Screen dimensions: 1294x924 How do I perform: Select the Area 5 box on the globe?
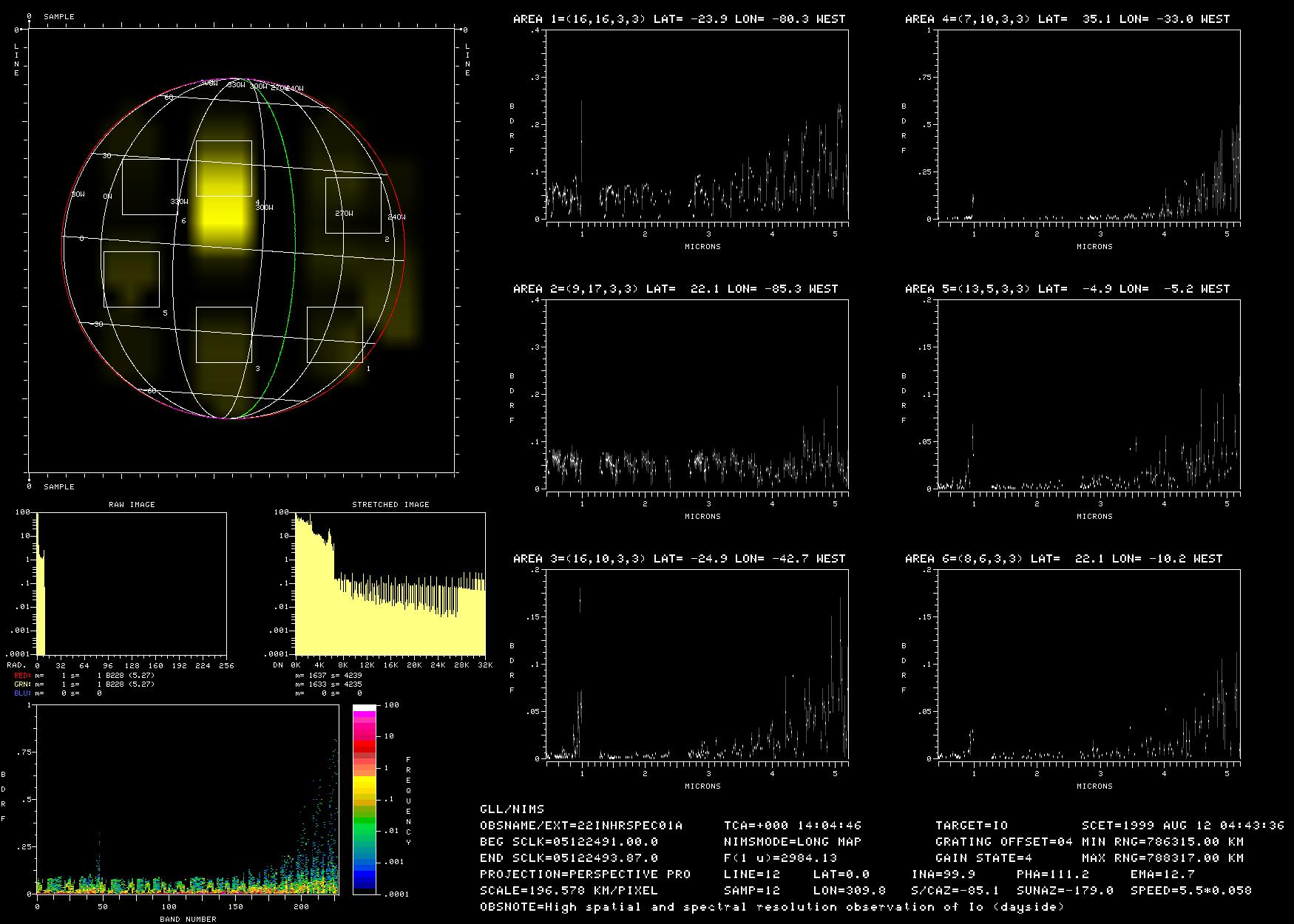point(132,279)
